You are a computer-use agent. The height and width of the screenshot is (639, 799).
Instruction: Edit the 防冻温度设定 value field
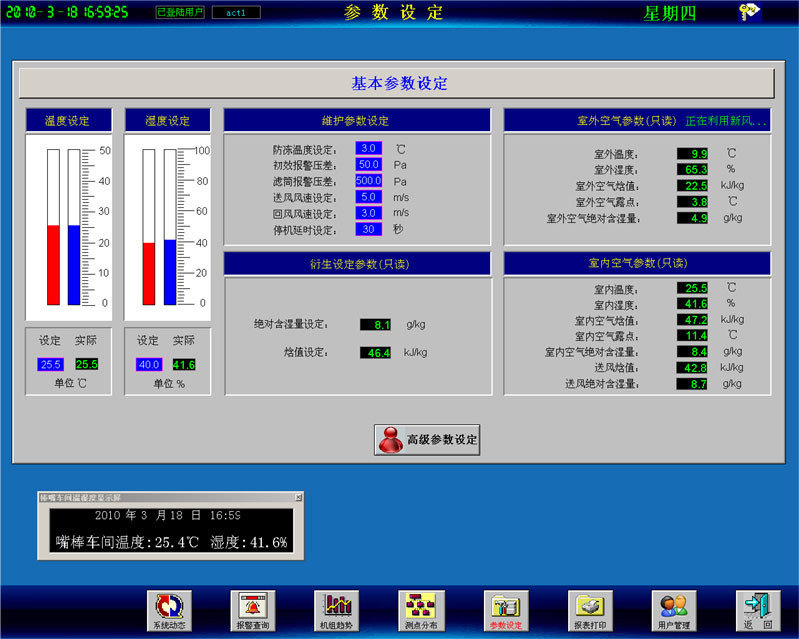[x=368, y=148]
